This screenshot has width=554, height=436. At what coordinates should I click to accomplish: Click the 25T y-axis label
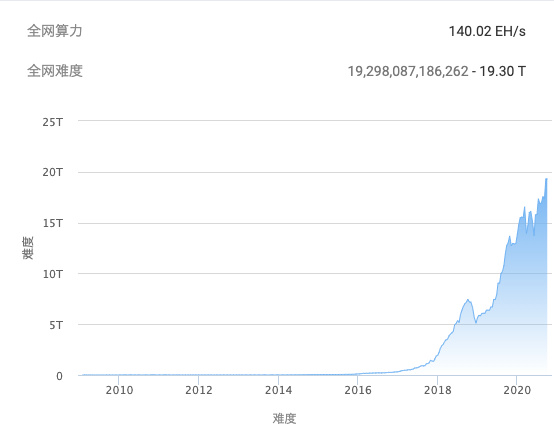coord(53,122)
